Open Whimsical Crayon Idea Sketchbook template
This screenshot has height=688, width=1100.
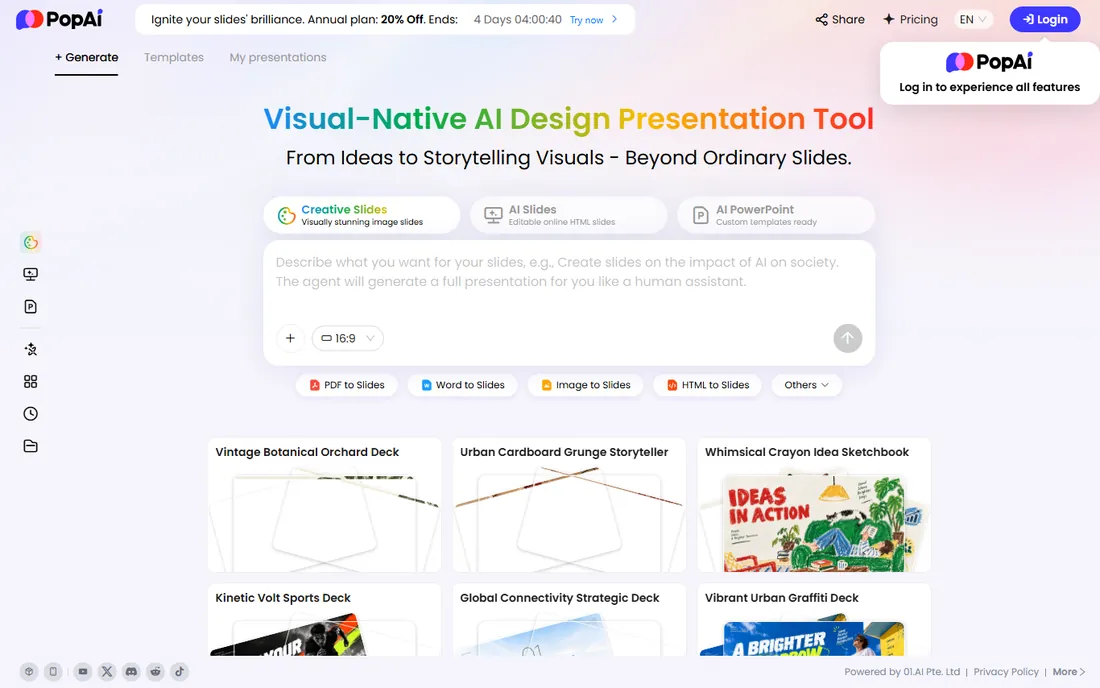coord(814,505)
